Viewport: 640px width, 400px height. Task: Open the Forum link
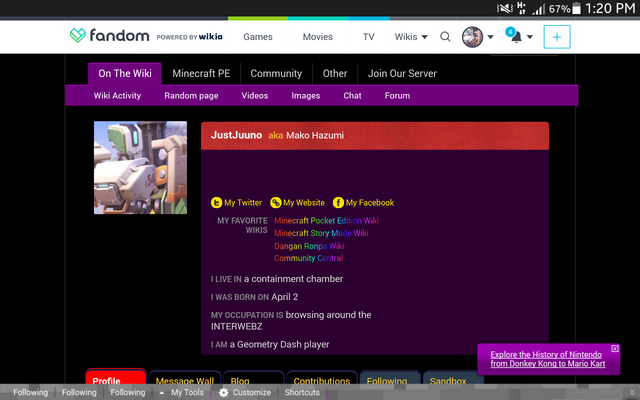[397, 96]
